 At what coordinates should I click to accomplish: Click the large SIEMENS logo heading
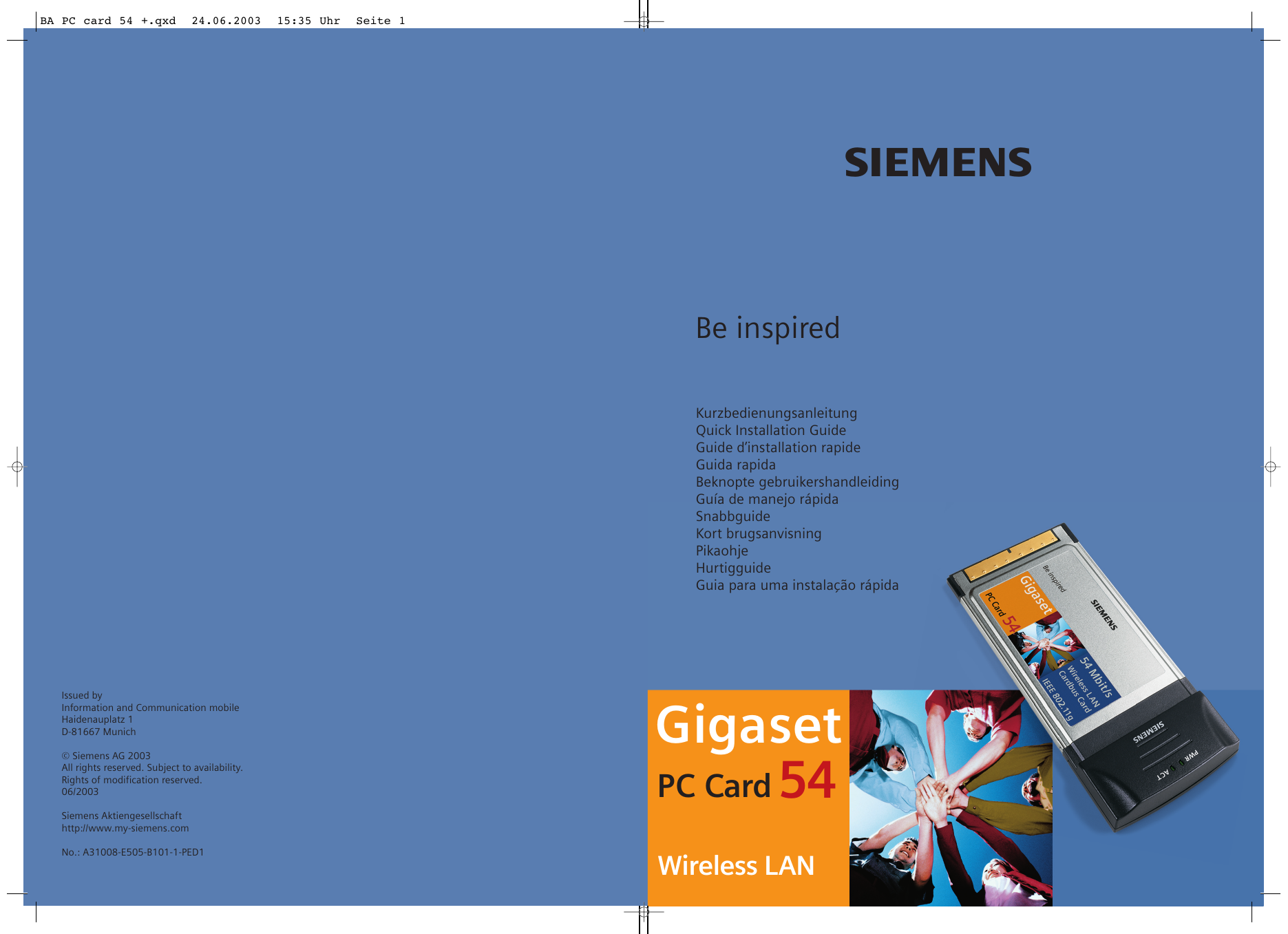[938, 163]
